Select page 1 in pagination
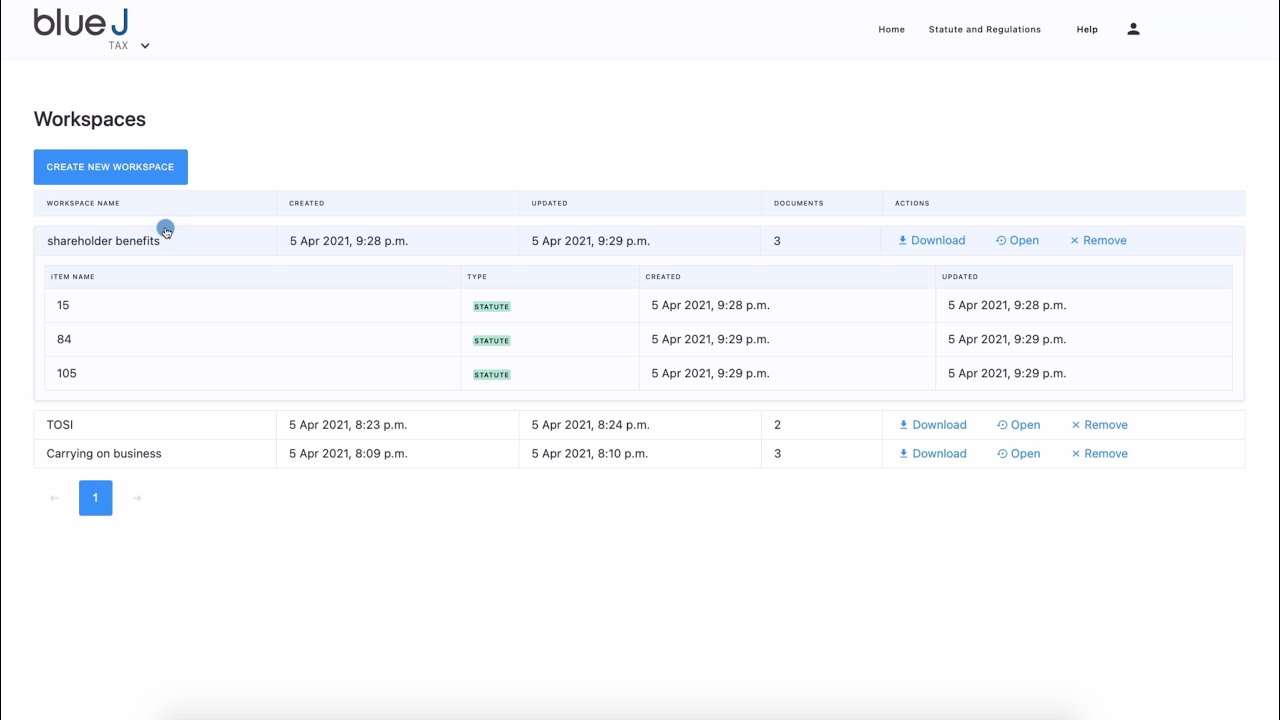1280x720 pixels. coord(96,498)
